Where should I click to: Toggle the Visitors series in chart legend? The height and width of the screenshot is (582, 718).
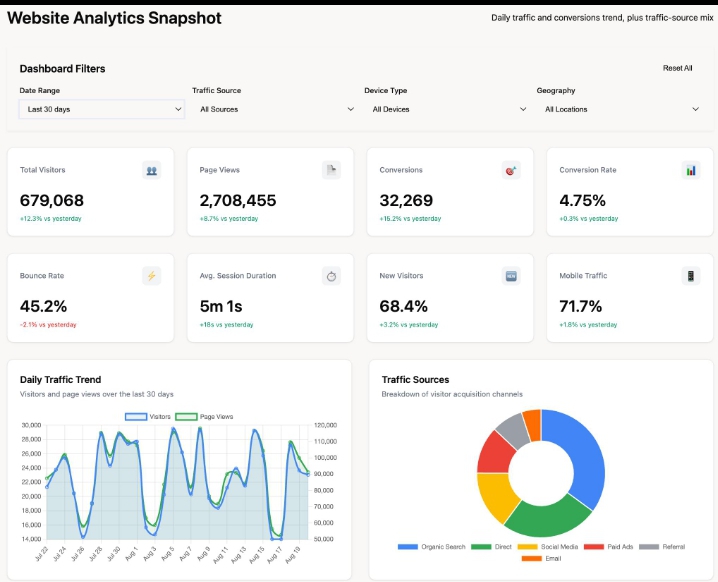pos(148,417)
